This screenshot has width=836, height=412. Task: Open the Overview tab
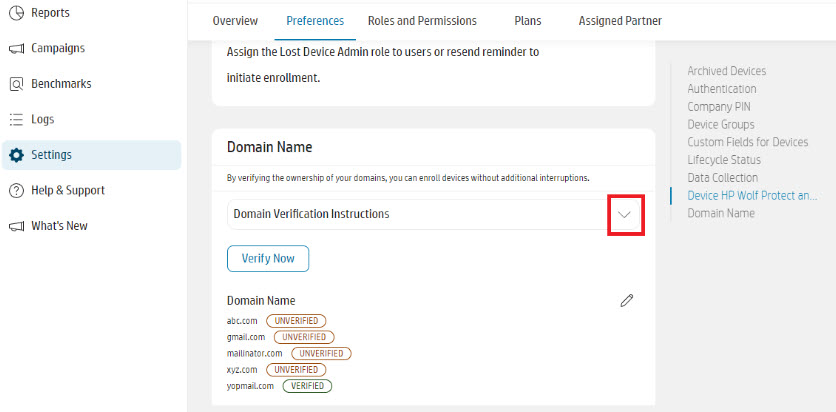click(x=235, y=21)
